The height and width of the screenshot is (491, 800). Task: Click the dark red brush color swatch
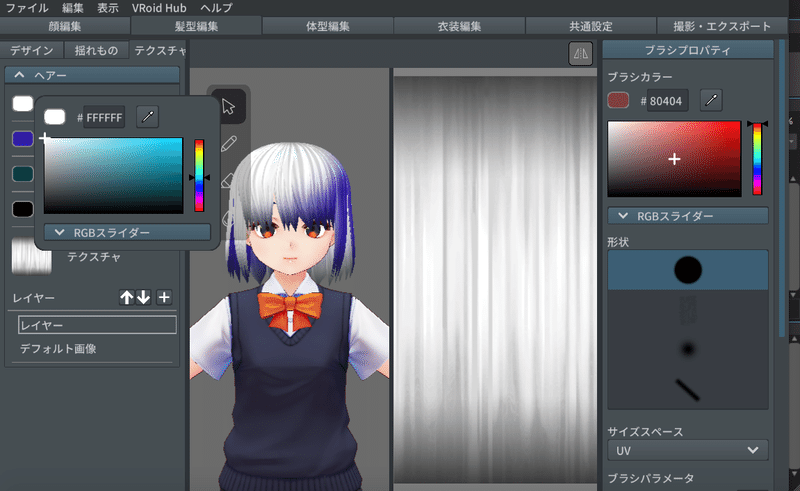(x=618, y=101)
